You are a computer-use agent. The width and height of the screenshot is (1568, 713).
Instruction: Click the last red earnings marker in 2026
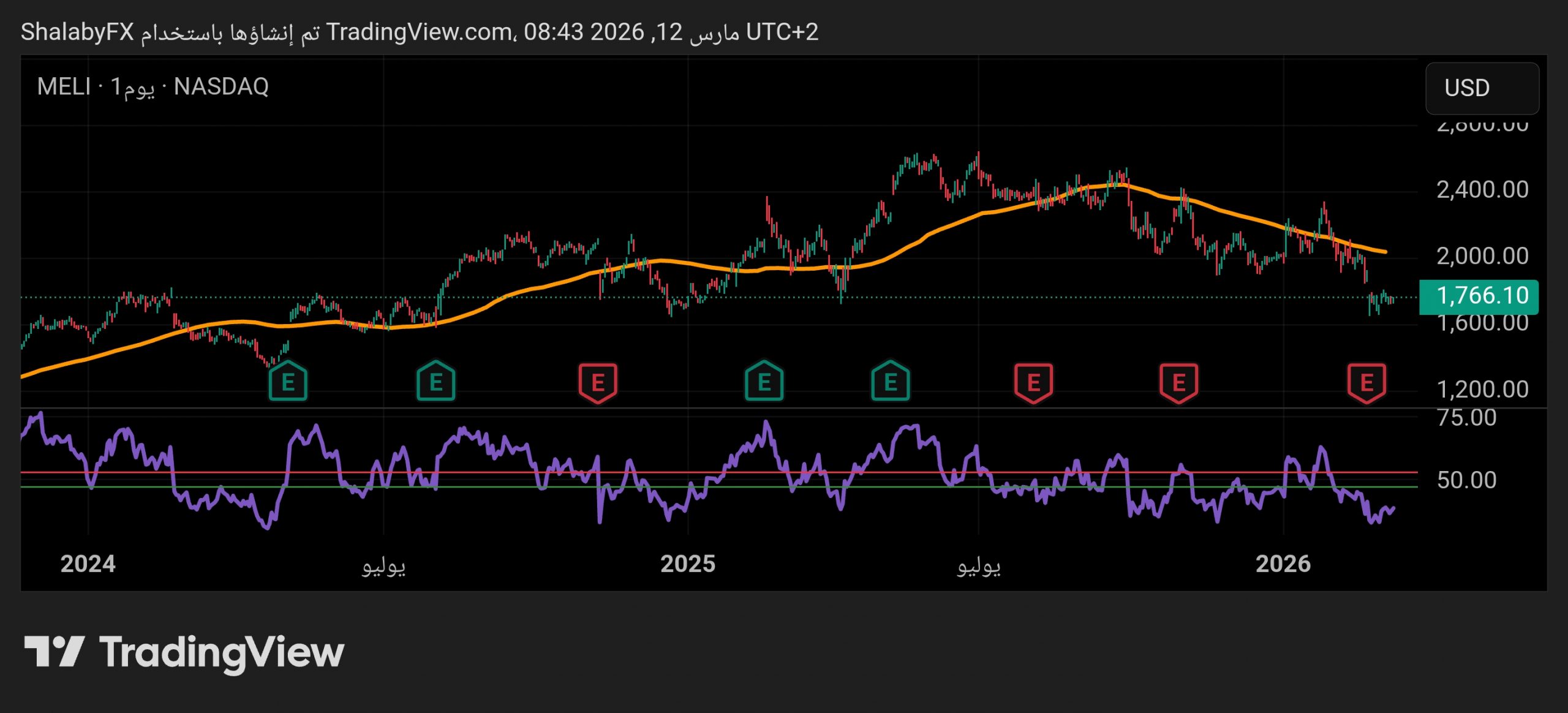(x=1366, y=383)
